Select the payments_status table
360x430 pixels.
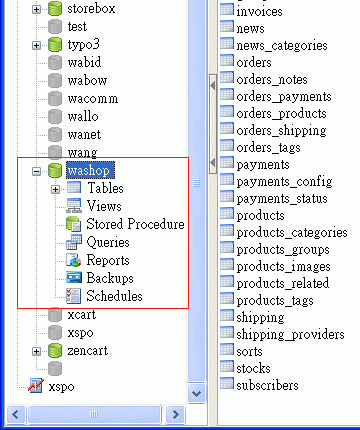[x=282, y=199]
